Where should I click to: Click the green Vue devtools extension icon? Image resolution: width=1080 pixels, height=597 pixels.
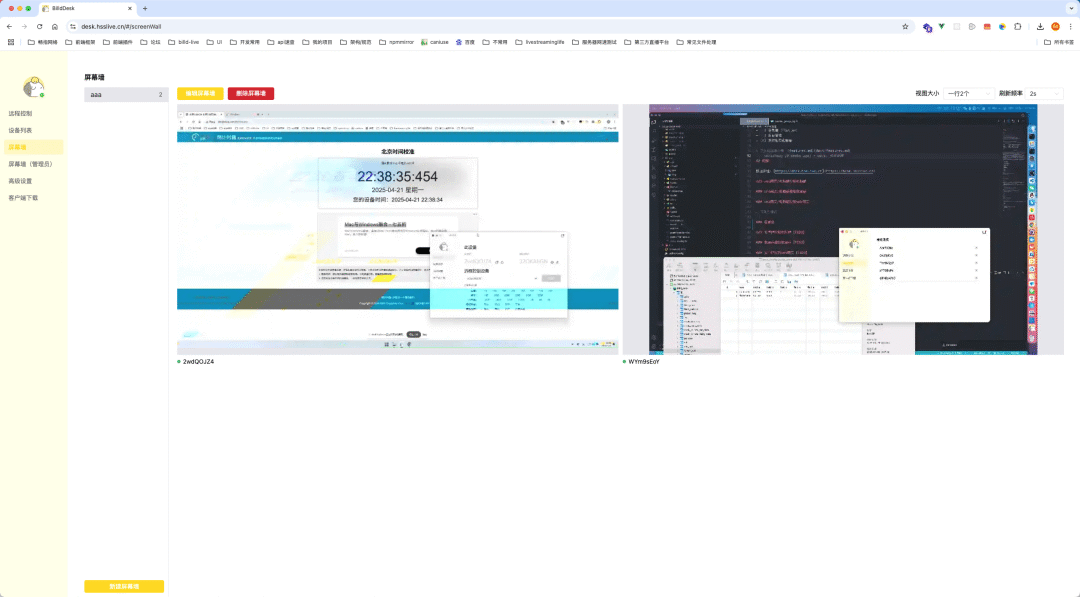(x=942, y=26)
